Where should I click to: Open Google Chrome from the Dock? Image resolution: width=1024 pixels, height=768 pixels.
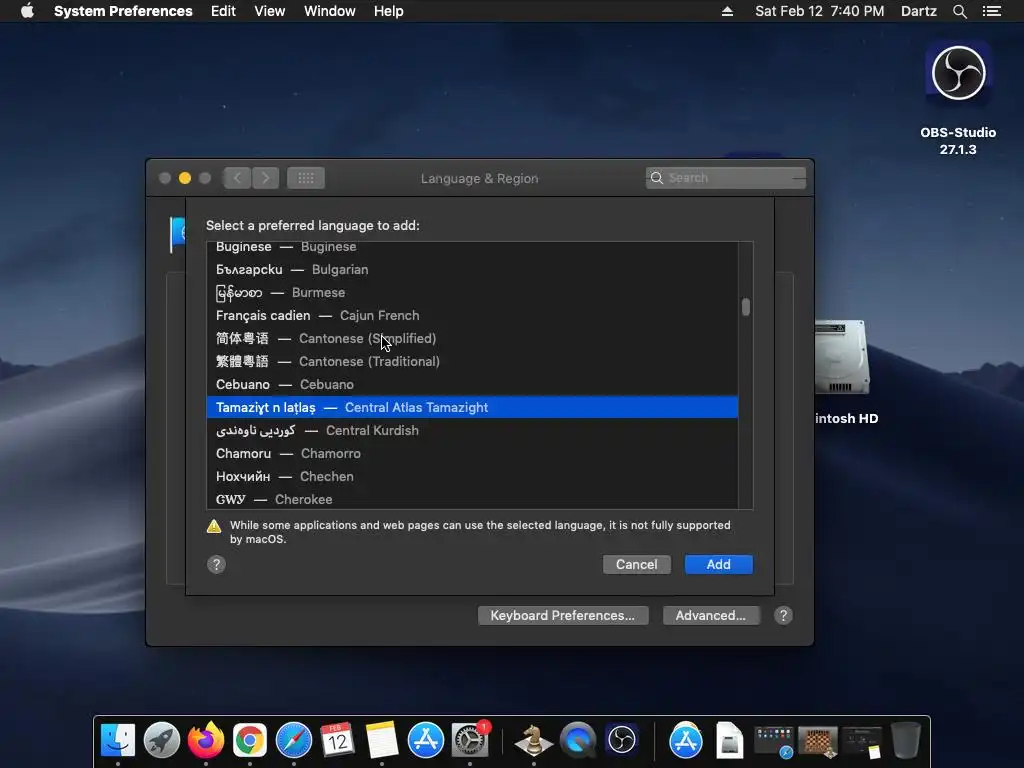(x=249, y=740)
